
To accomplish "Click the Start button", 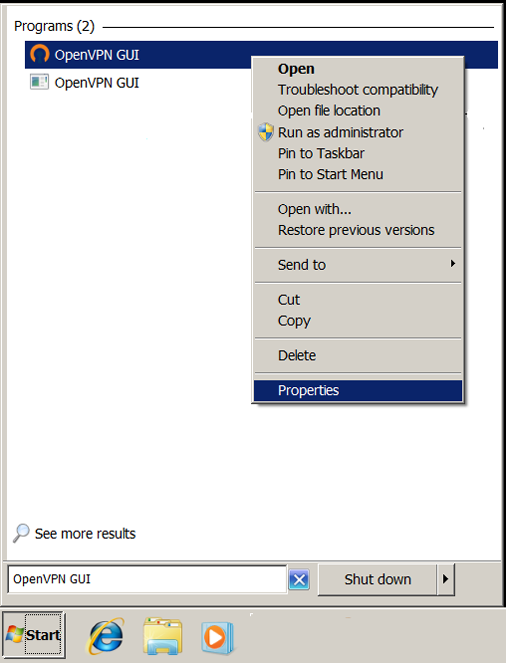I will click(34, 634).
